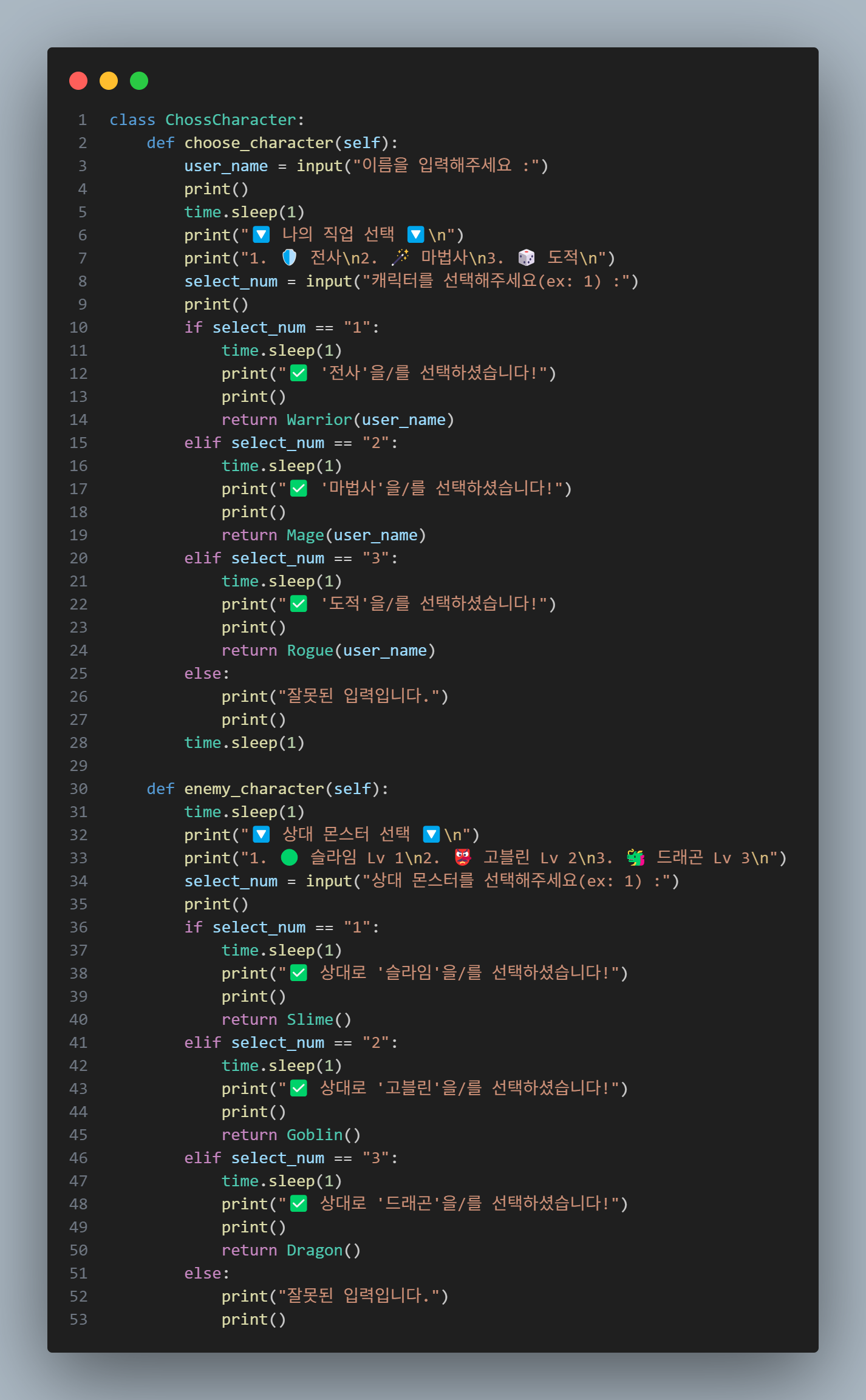The image size is (866, 1400).
Task: Click the magic wand emoji before '마법사'
Action: pyautogui.click(x=400, y=257)
